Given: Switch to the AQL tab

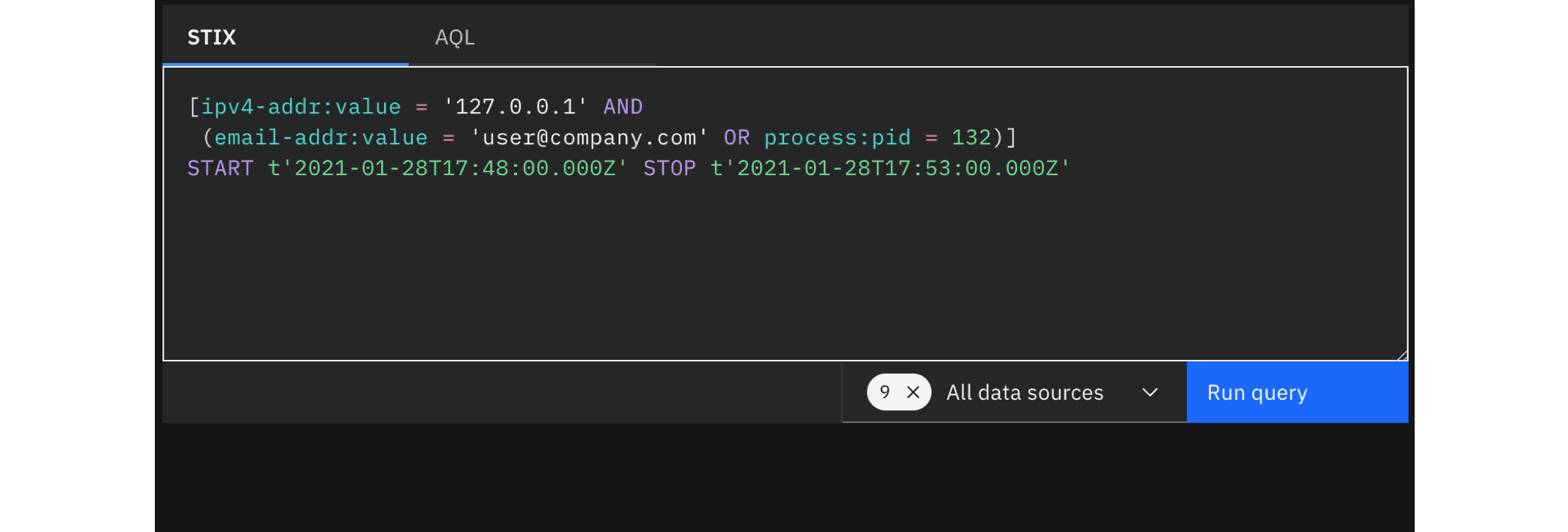Looking at the screenshot, I should (532, 37).
